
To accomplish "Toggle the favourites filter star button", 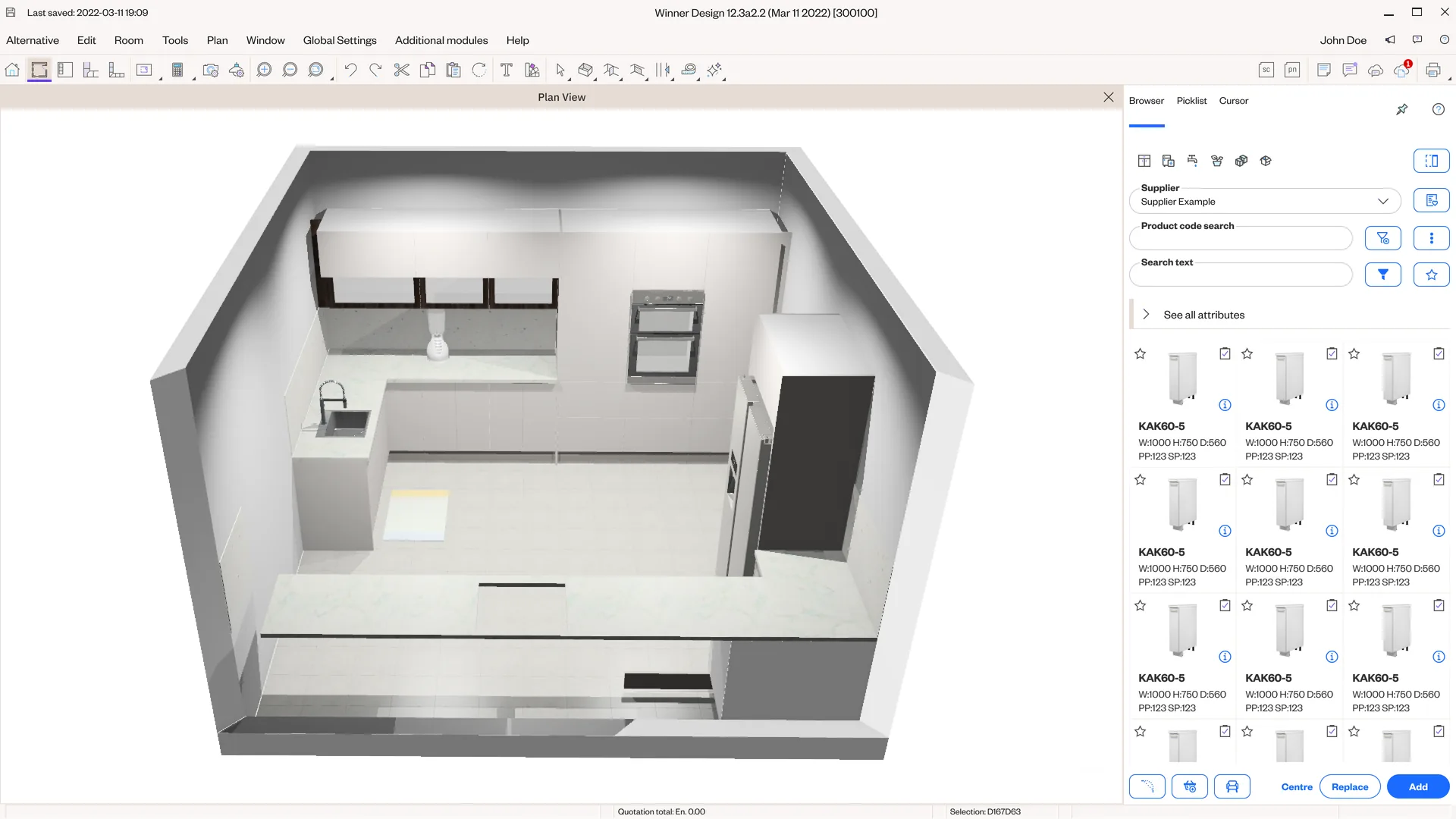I will [1432, 275].
